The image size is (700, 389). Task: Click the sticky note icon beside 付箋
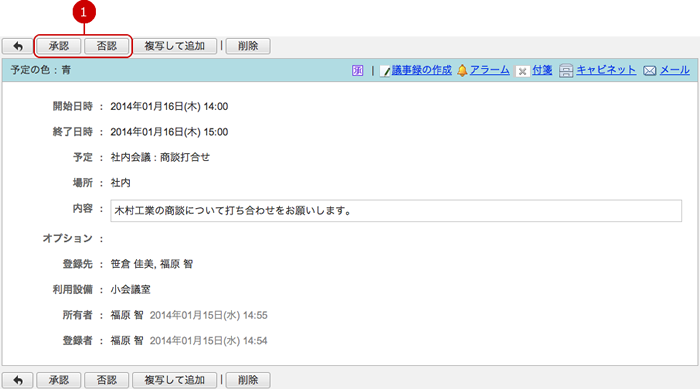pos(522,71)
